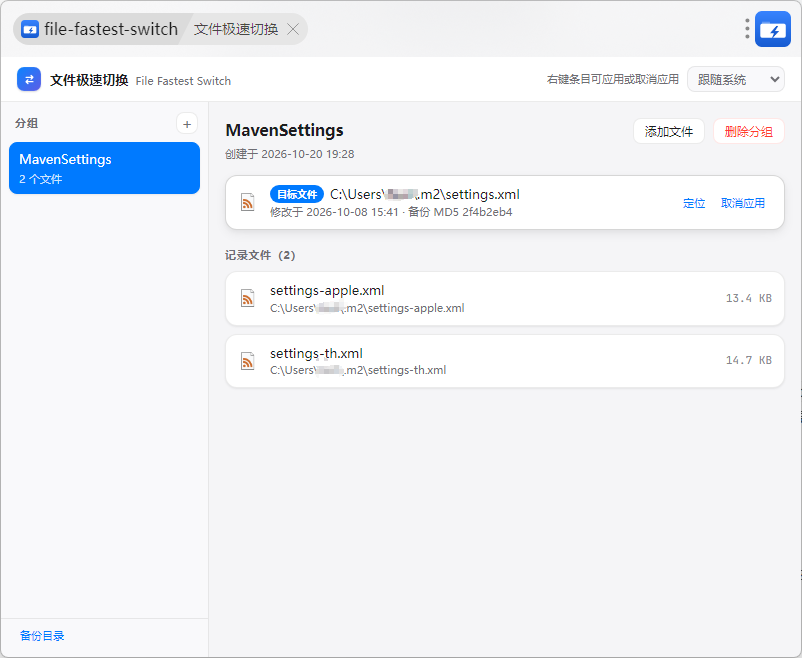Click the 修改于 2026-10-08 15:41 backup MD5 text
This screenshot has height=658, width=802.
point(391,212)
